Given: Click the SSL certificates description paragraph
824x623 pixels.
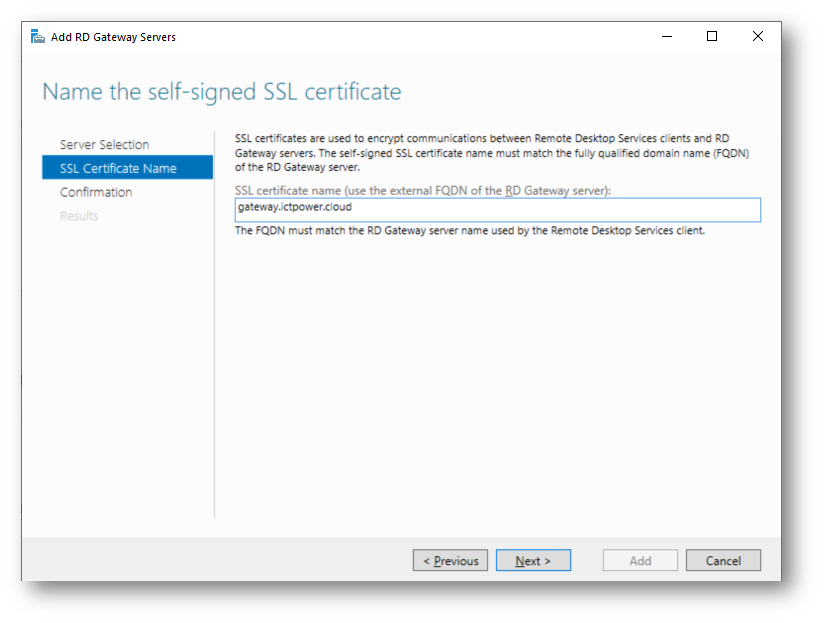Looking at the screenshot, I should (x=492, y=152).
